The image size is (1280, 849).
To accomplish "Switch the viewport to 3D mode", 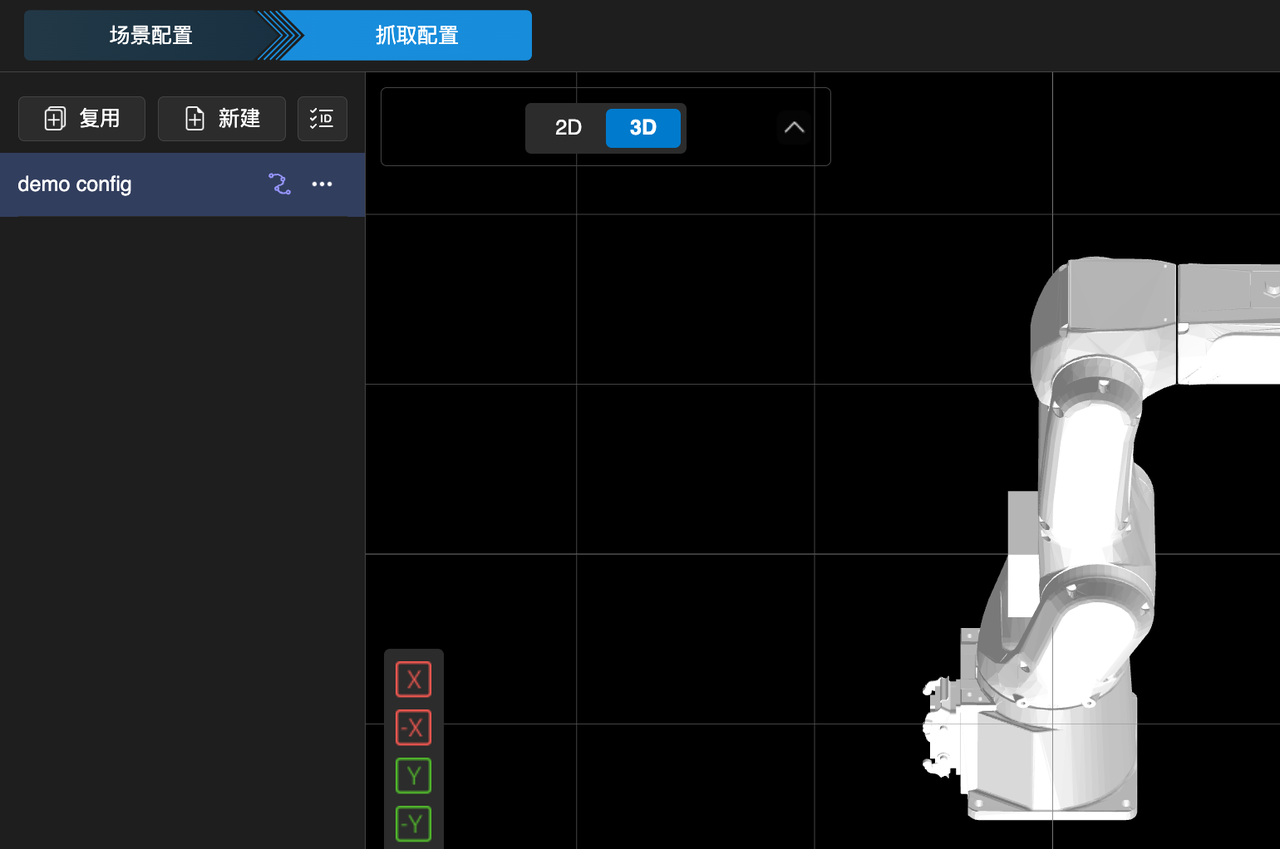I will click(643, 128).
